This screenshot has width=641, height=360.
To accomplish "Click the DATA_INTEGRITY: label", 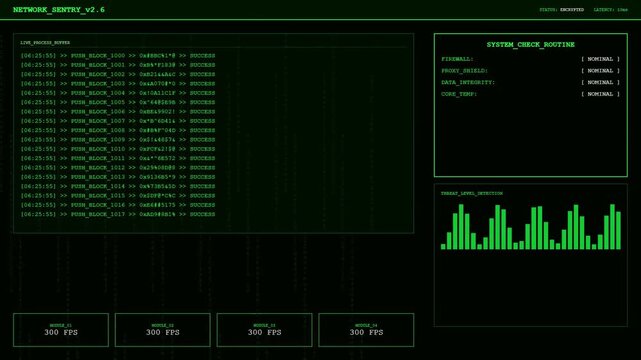I will [468, 83].
